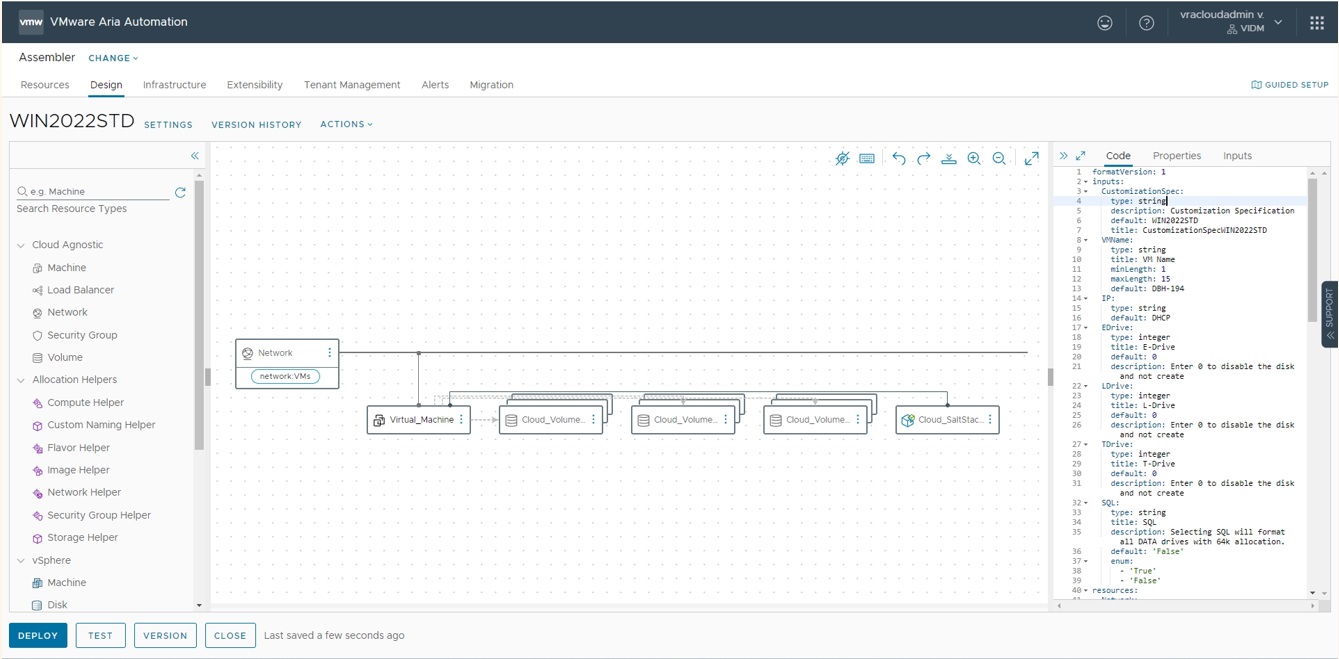Viewport: 1339px width, 659px height.
Task: Open the VMware services grid menu
Action: [1316, 22]
